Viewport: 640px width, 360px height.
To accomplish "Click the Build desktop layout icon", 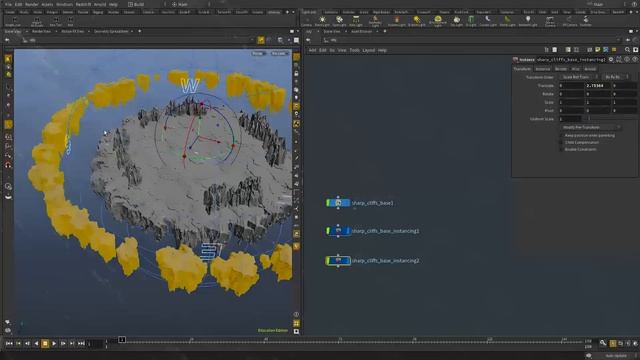I will (x=130, y=4).
